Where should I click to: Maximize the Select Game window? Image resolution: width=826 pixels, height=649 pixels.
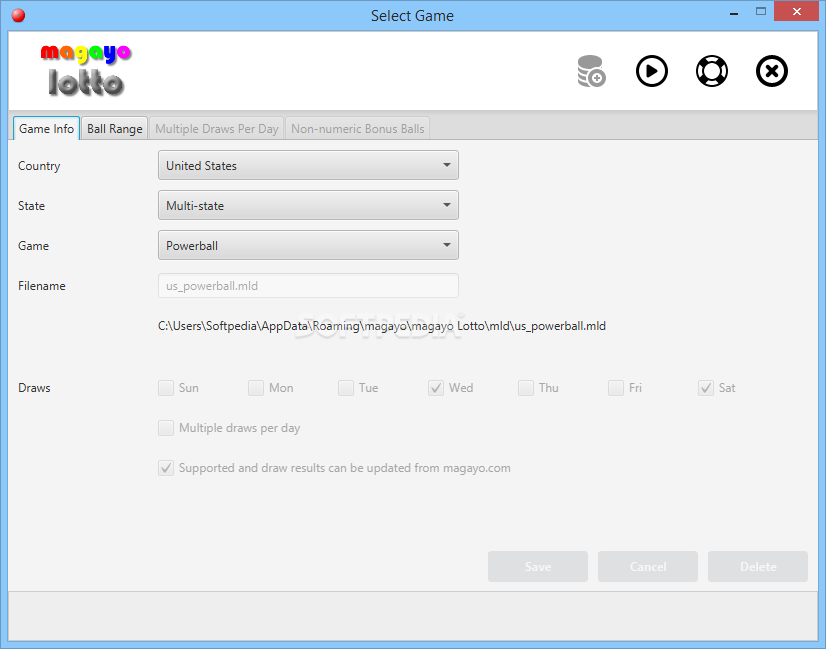761,11
